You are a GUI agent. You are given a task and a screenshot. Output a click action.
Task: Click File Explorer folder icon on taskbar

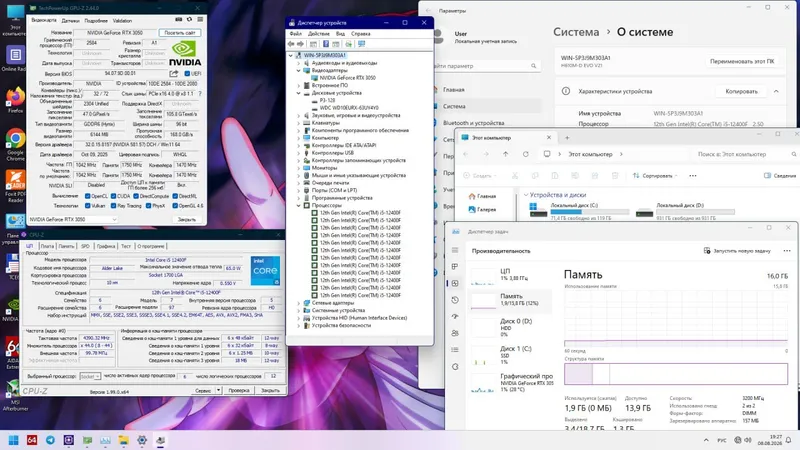coord(123,440)
